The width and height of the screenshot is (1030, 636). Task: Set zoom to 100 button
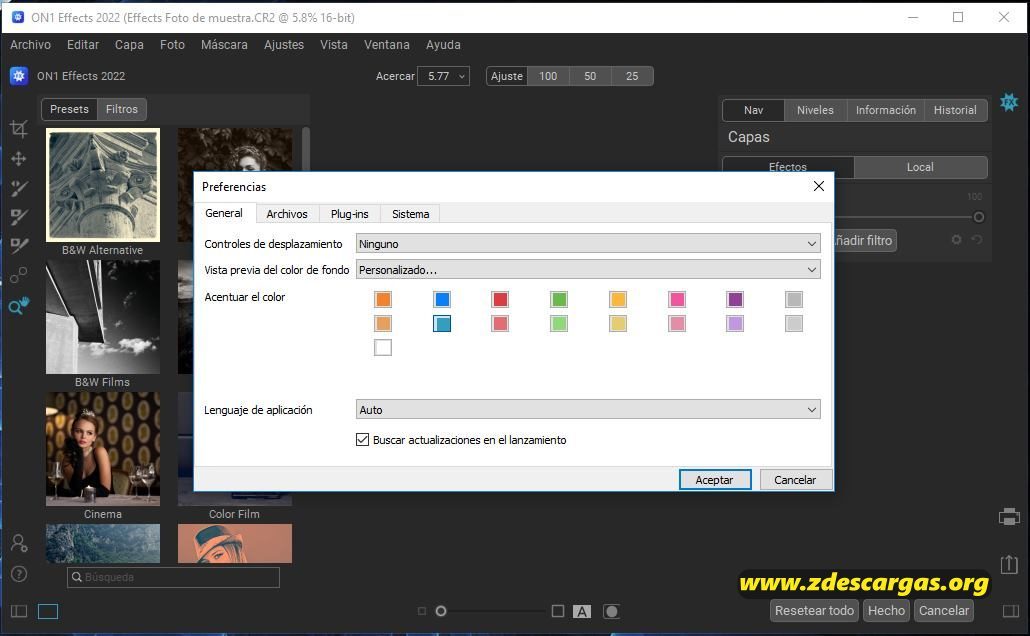coord(548,76)
